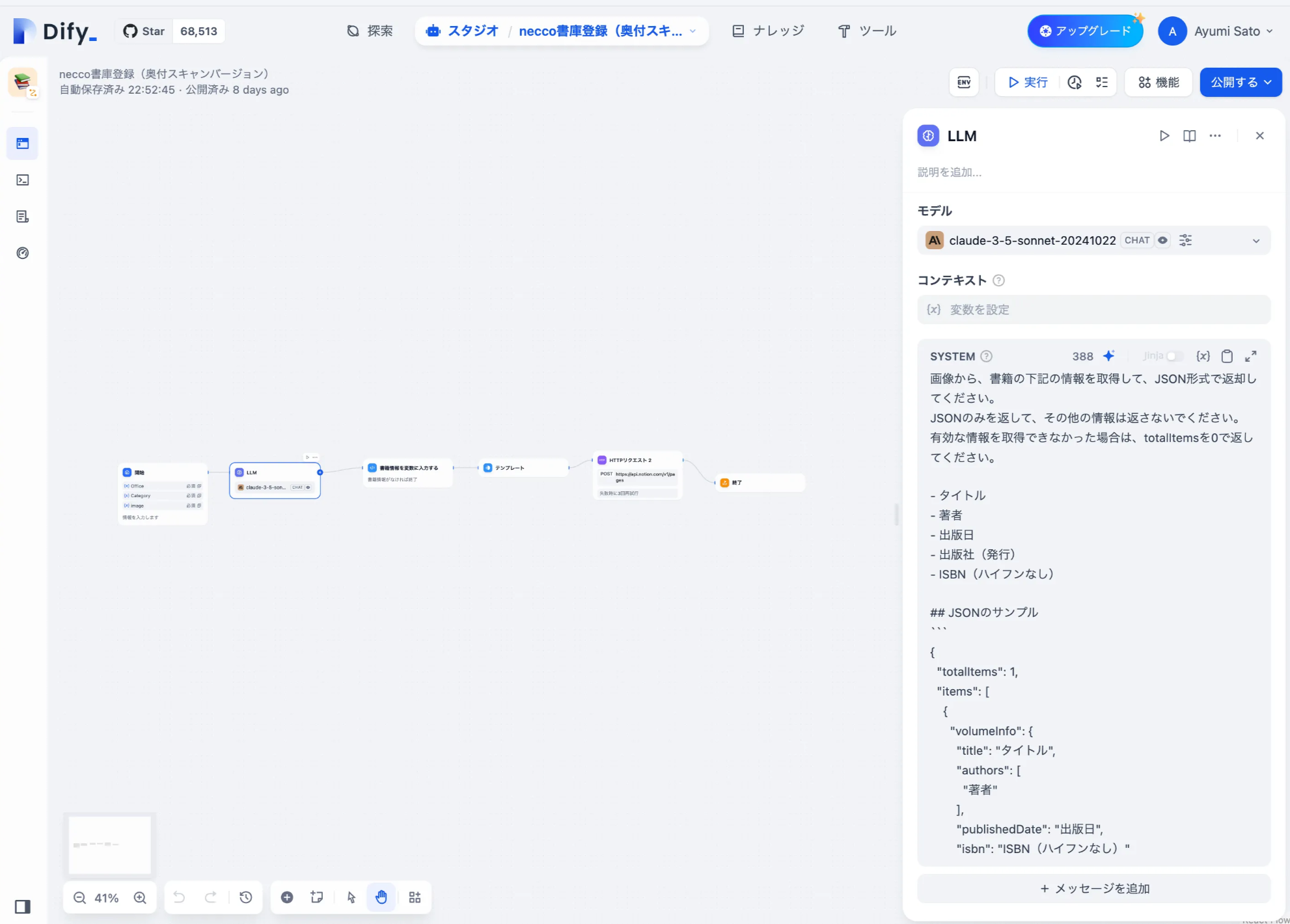Click the redo arrow
This screenshot has height=924, width=1290.
tap(211, 898)
